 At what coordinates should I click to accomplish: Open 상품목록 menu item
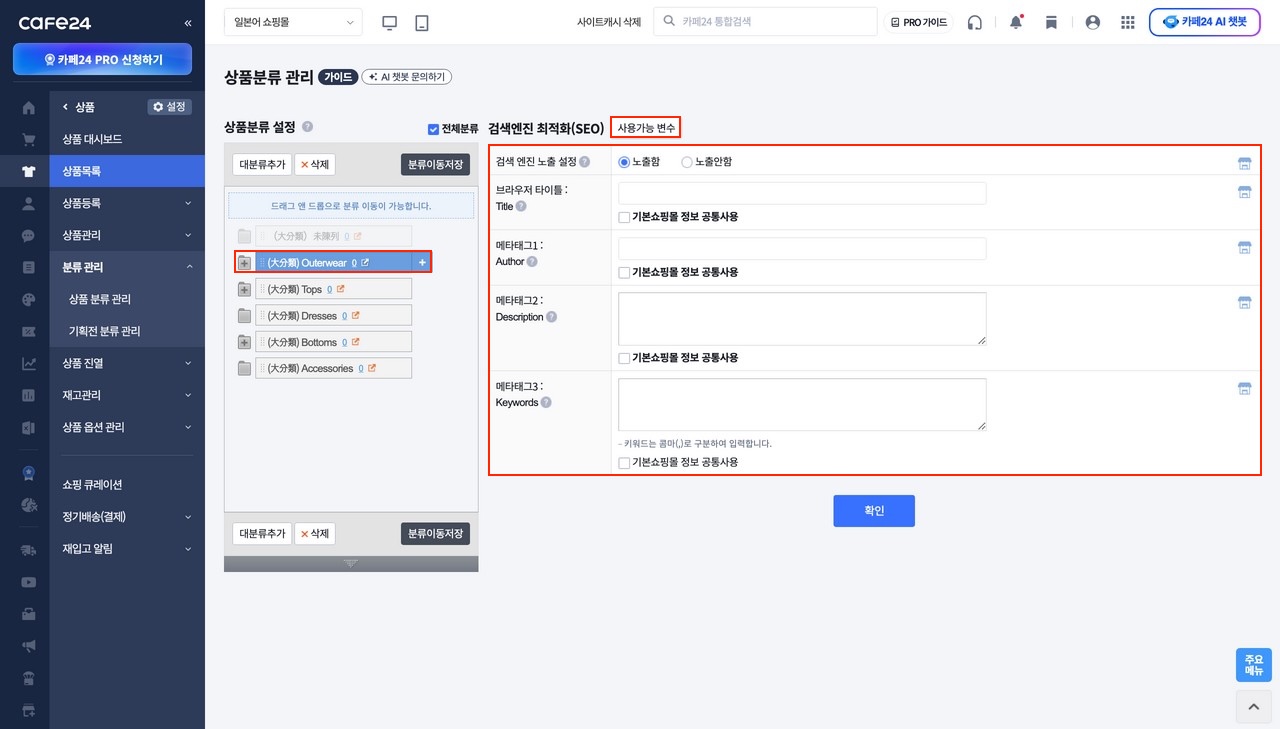pos(127,171)
